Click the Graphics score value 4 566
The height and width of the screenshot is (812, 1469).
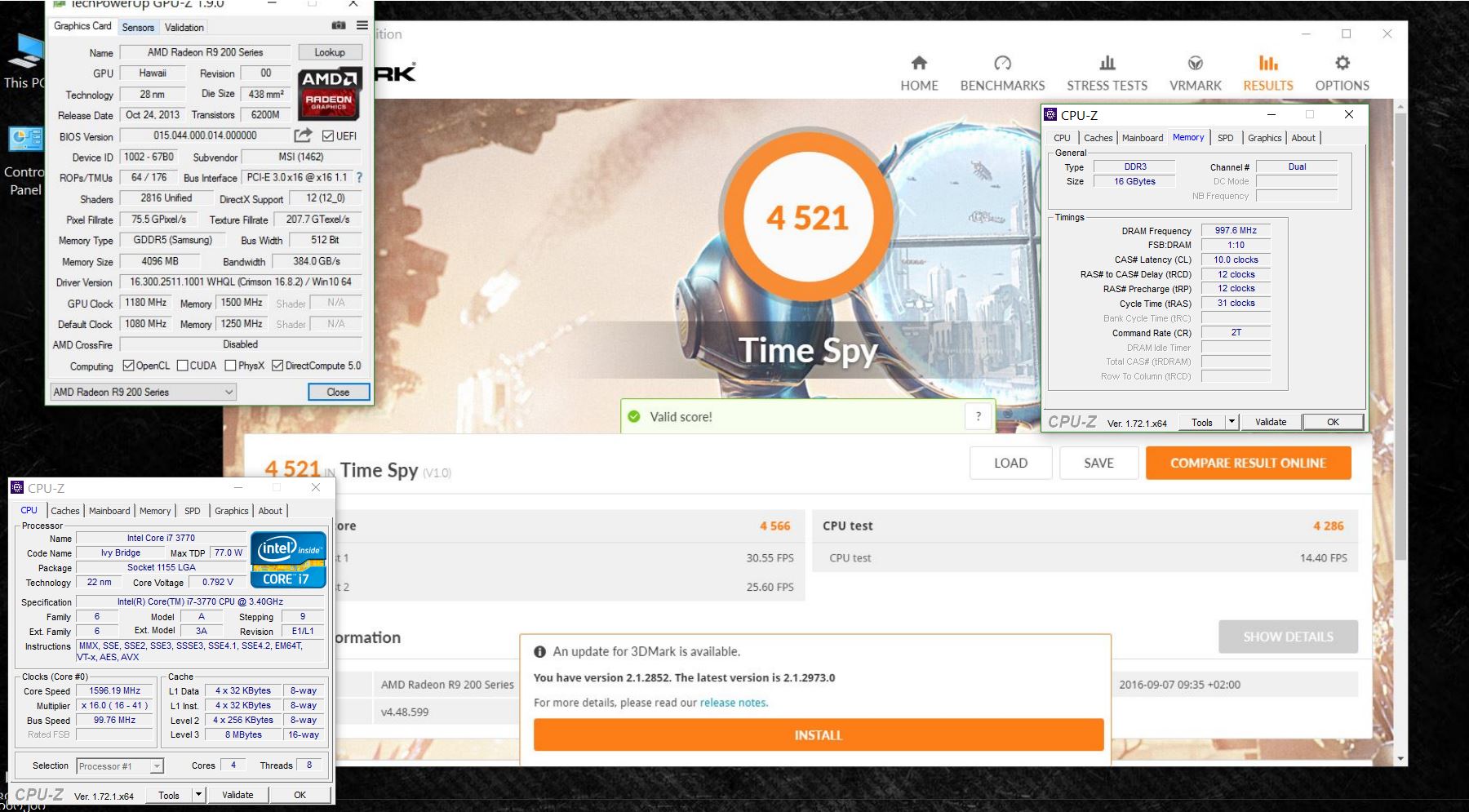click(x=774, y=526)
